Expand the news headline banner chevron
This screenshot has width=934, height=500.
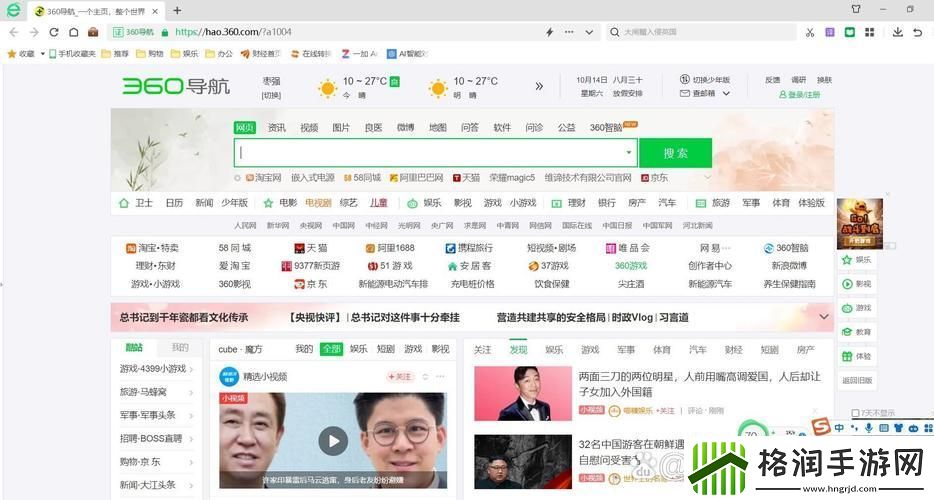(x=824, y=317)
